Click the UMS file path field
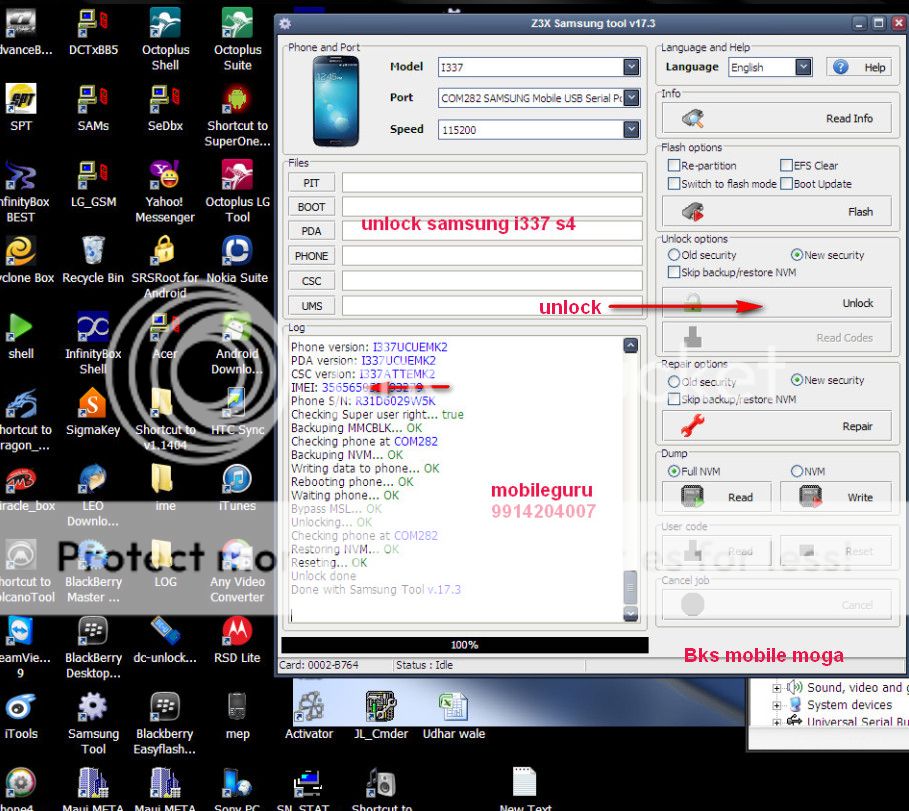The image size is (909, 811). 492,306
